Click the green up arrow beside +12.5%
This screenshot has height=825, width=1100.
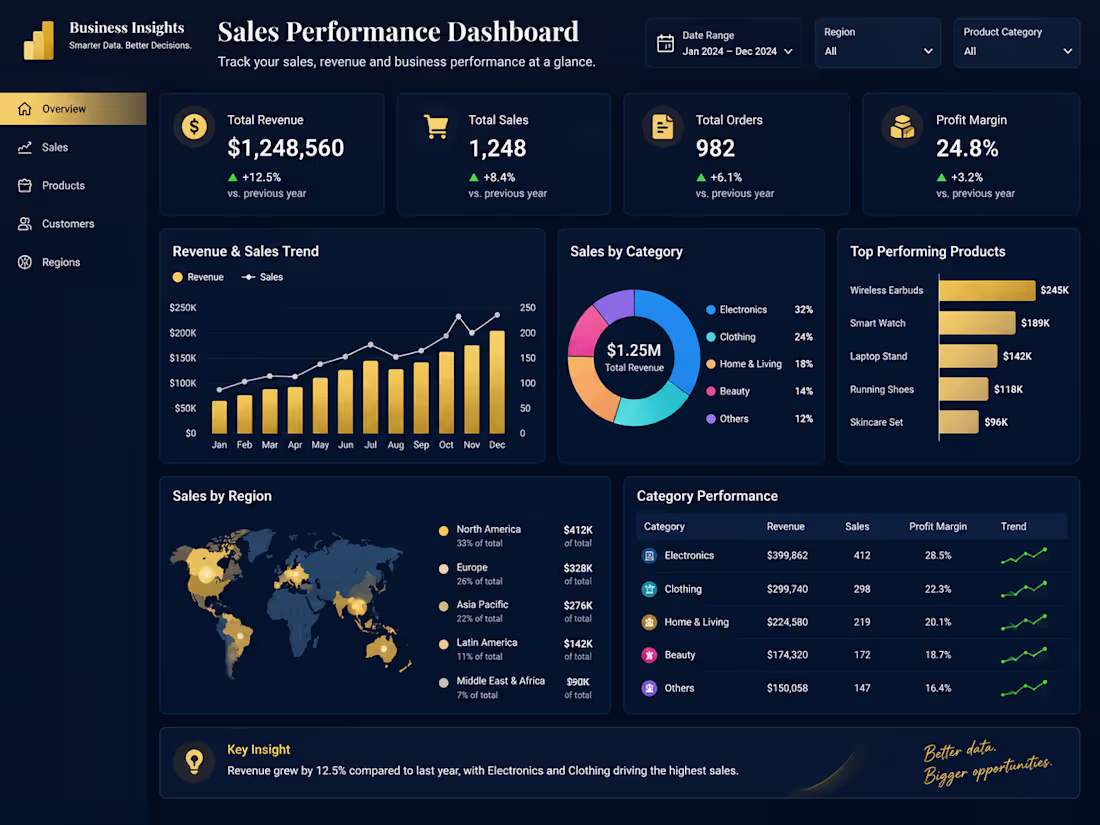point(233,177)
